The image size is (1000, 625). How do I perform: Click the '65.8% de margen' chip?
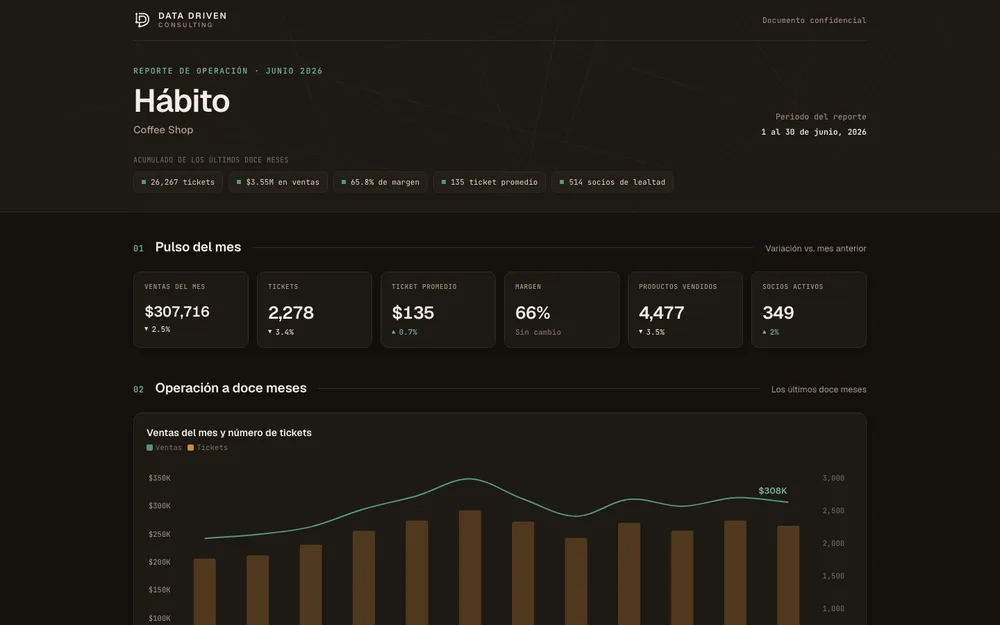(x=380, y=182)
